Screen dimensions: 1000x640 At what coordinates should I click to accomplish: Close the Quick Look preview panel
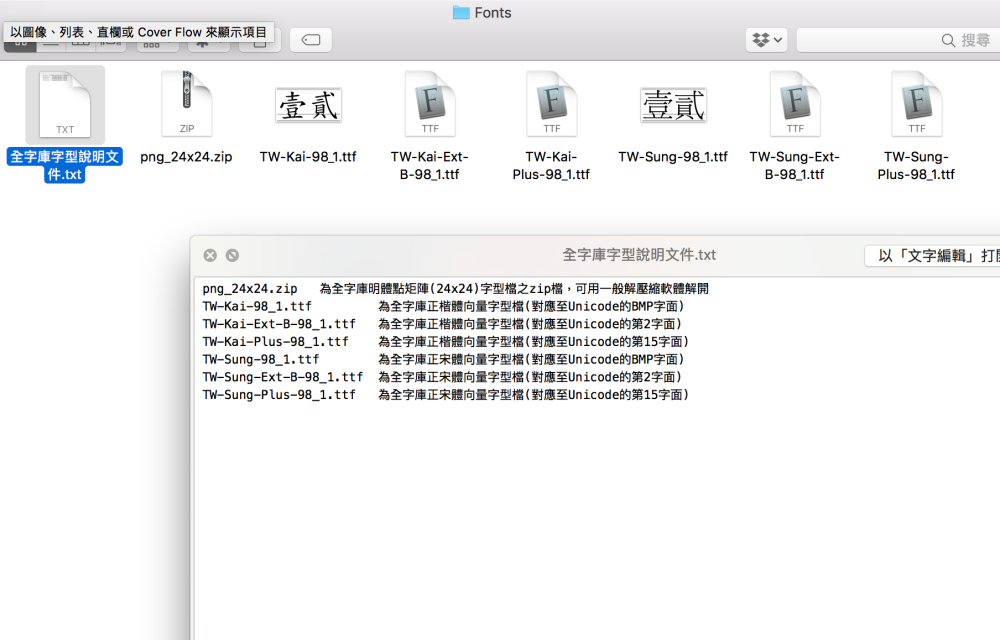pyautogui.click(x=210, y=255)
